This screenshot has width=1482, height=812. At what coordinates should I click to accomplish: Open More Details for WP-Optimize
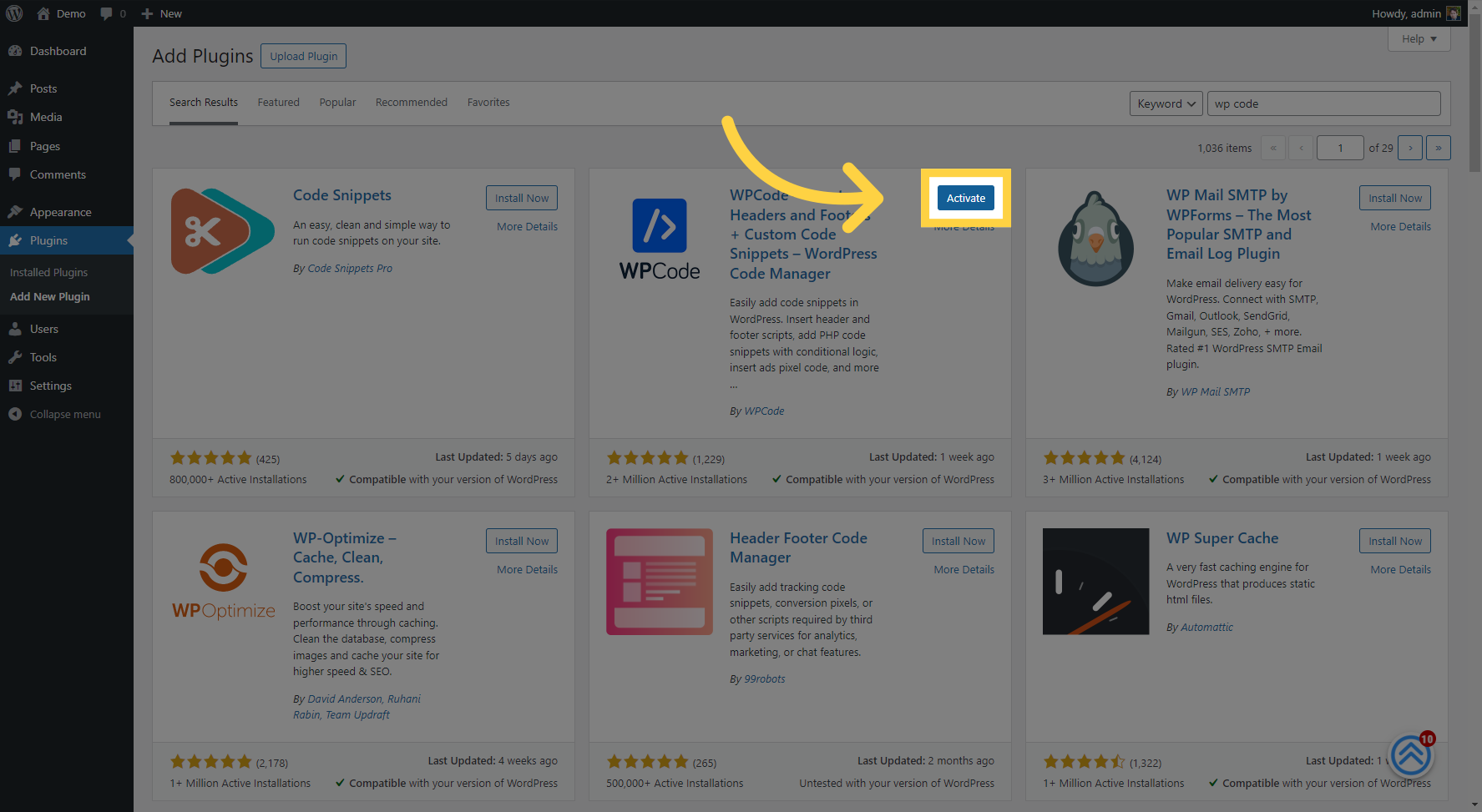click(527, 569)
